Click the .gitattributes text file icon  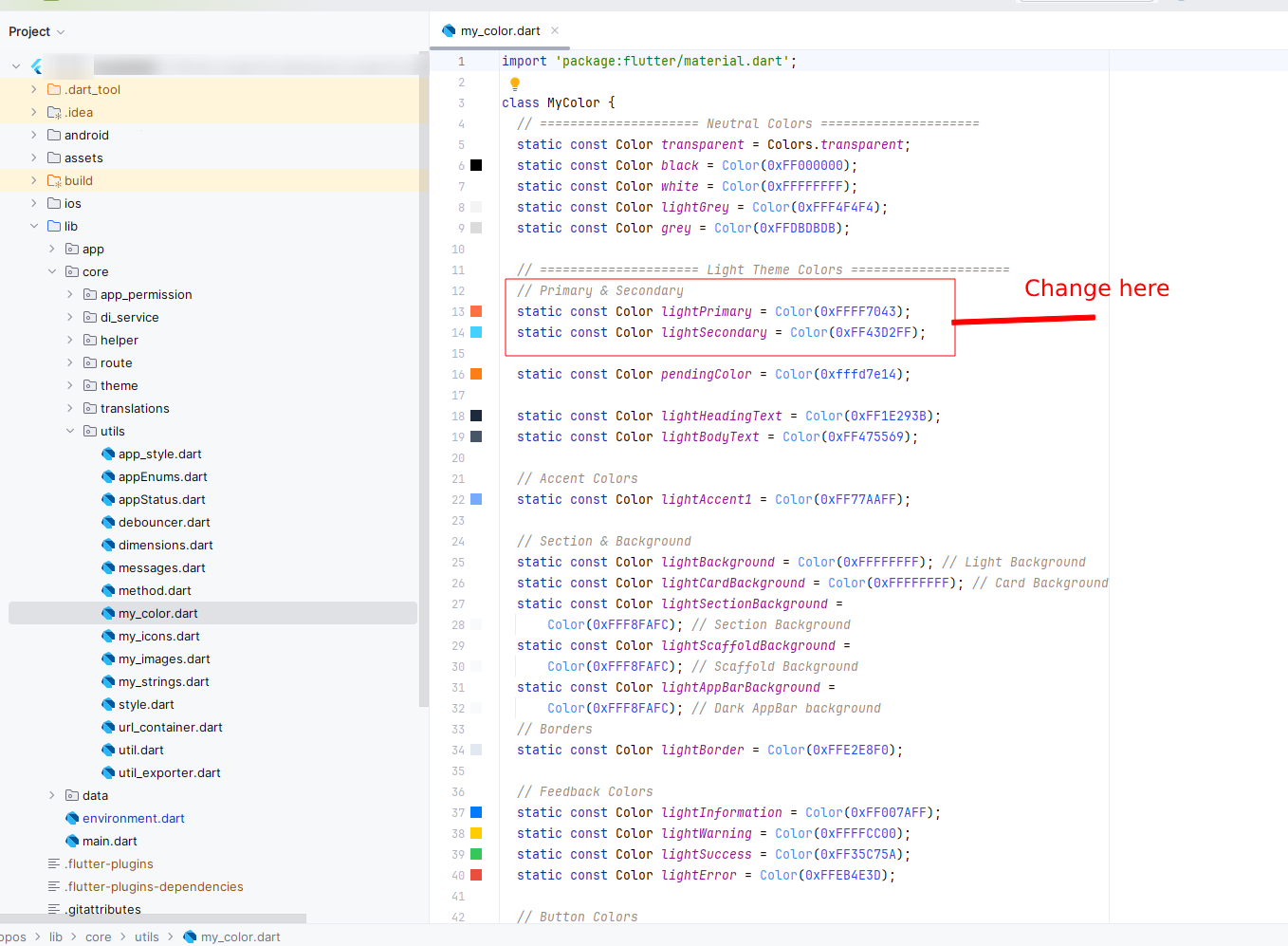pyautogui.click(x=54, y=909)
